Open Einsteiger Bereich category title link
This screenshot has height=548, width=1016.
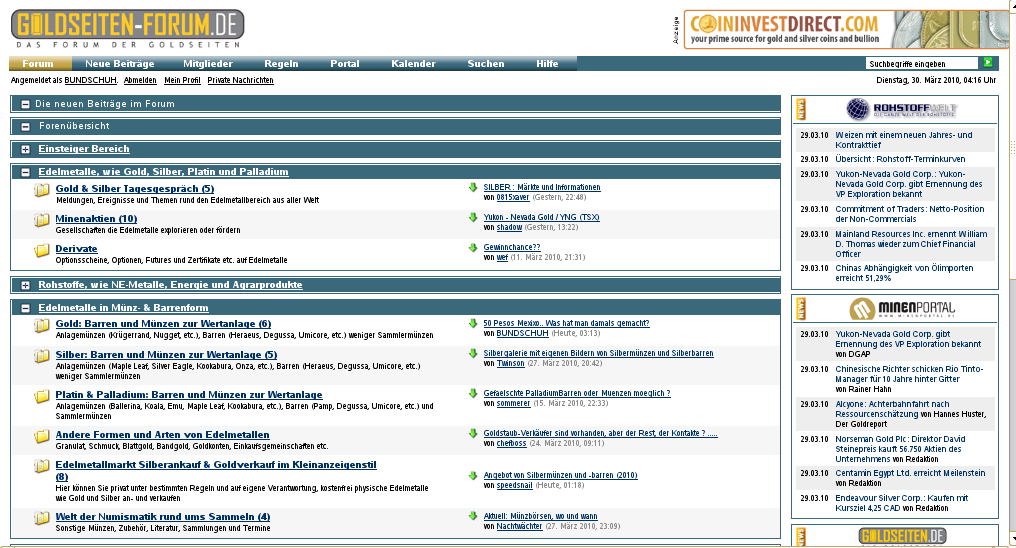pos(84,149)
